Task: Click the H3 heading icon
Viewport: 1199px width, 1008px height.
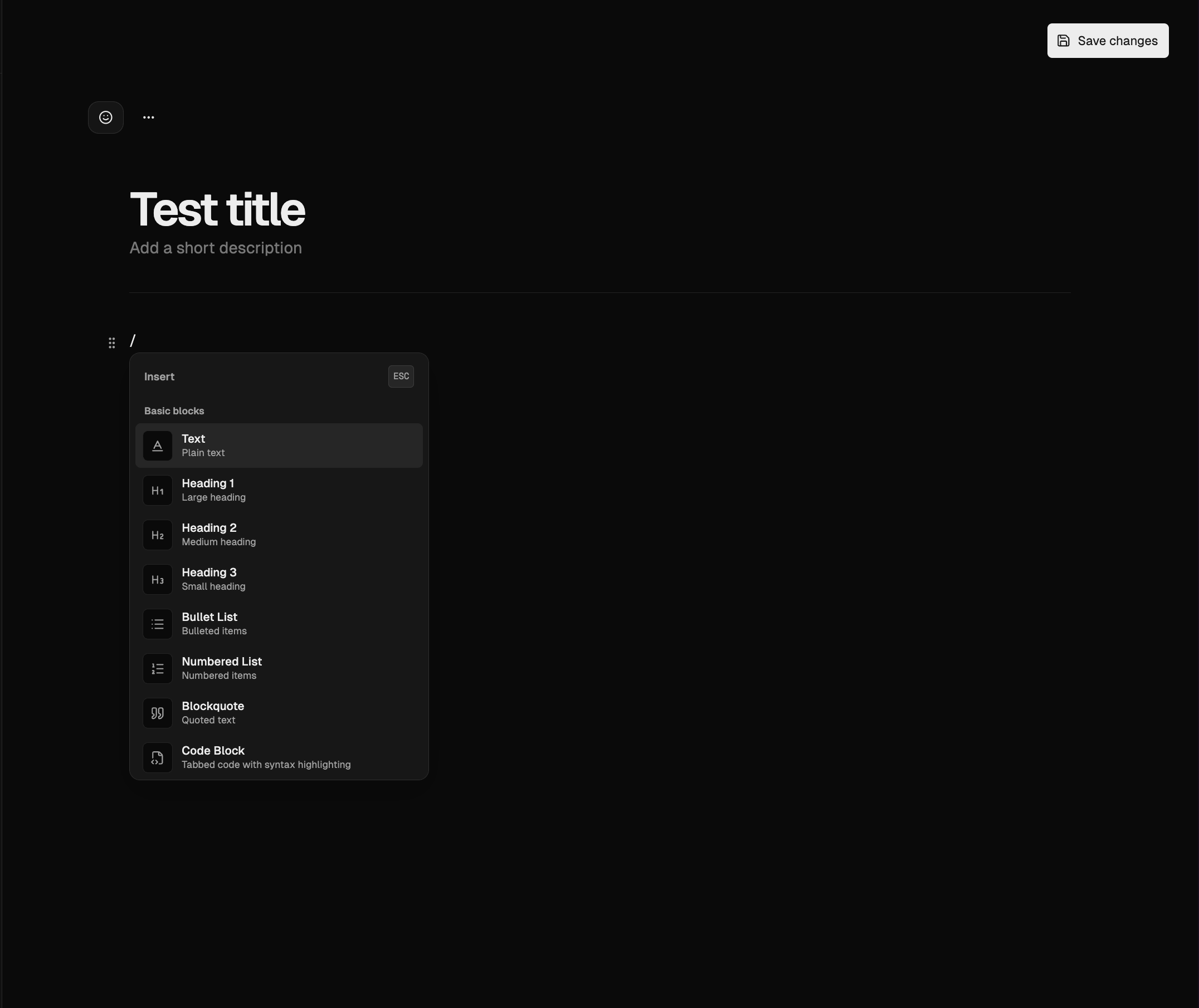Action: pyautogui.click(x=158, y=579)
